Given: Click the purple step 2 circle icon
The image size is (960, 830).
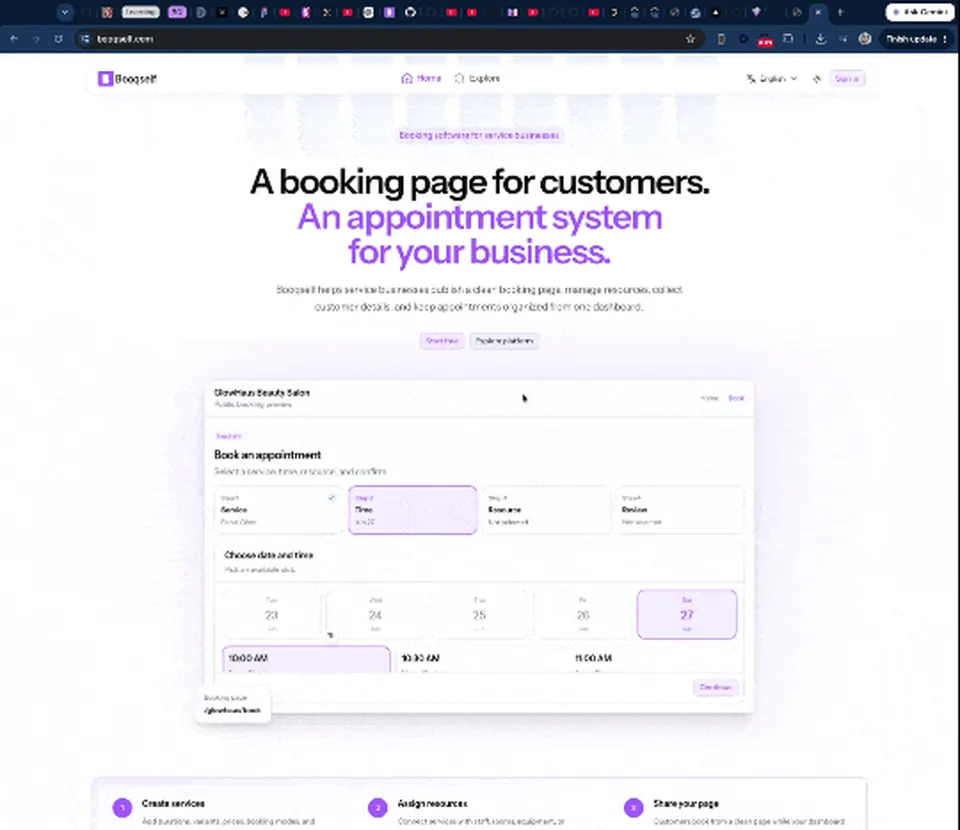Looking at the screenshot, I should (x=378, y=807).
